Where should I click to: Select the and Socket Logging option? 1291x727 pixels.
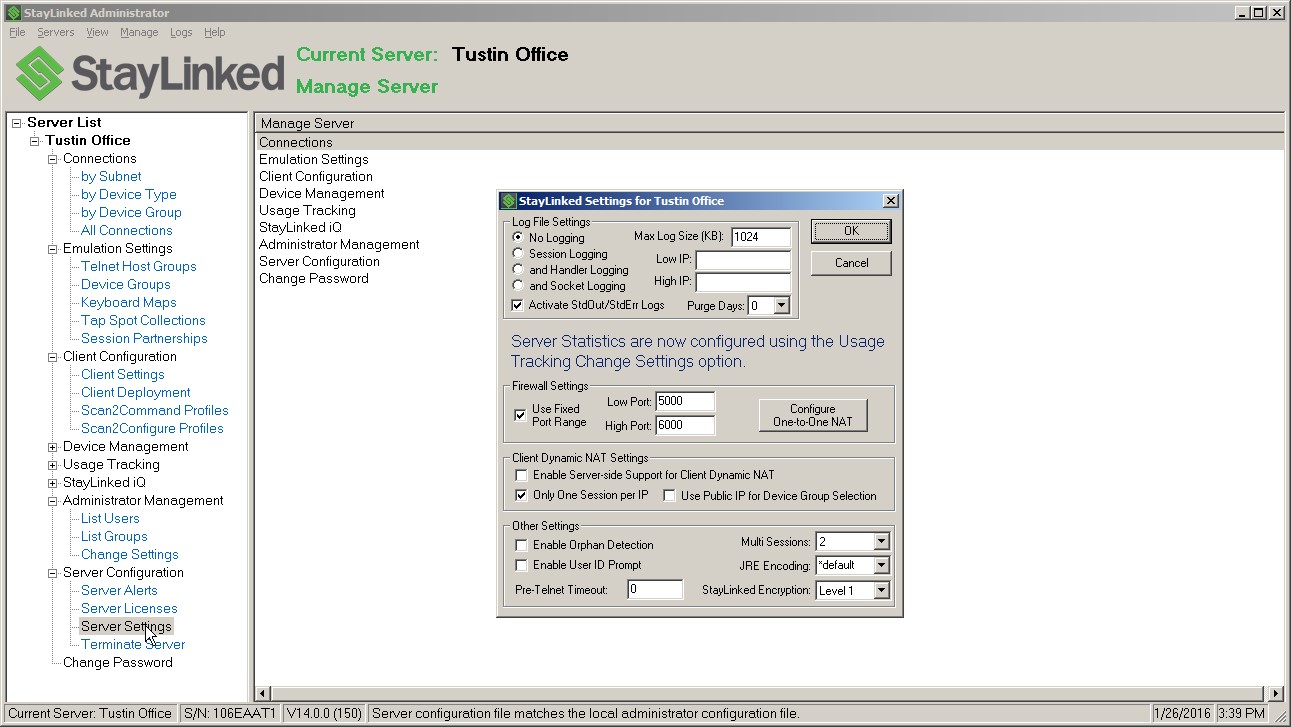coord(516,285)
